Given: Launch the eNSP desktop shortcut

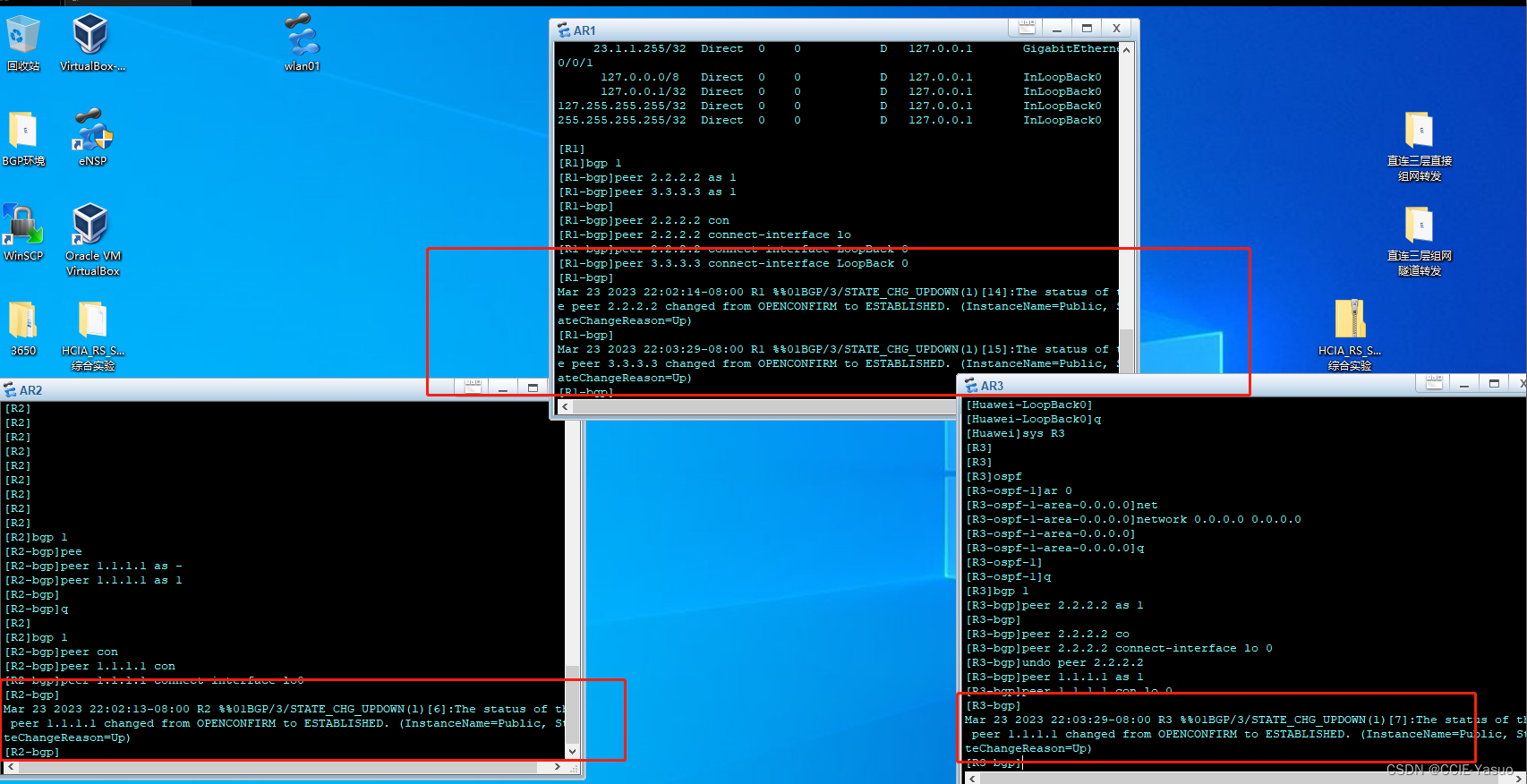Looking at the screenshot, I should click(92, 139).
